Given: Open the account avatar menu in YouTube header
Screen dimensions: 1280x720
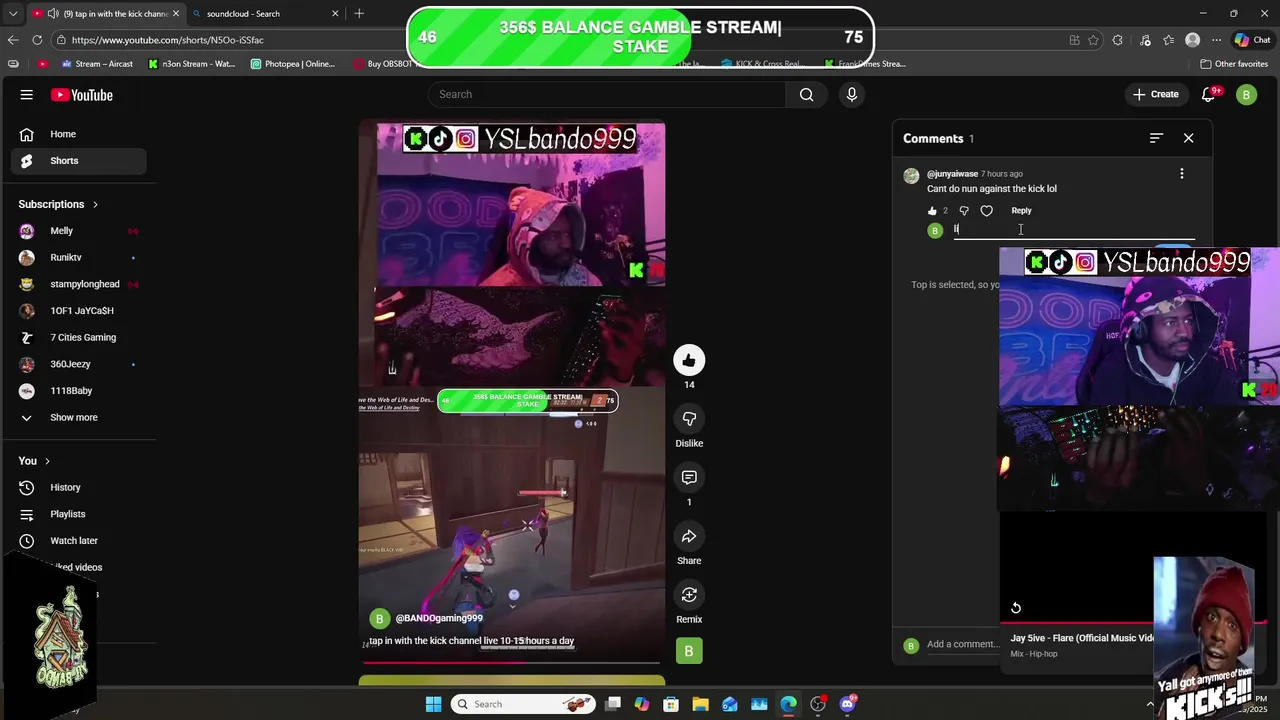Looking at the screenshot, I should pyautogui.click(x=1246, y=94).
